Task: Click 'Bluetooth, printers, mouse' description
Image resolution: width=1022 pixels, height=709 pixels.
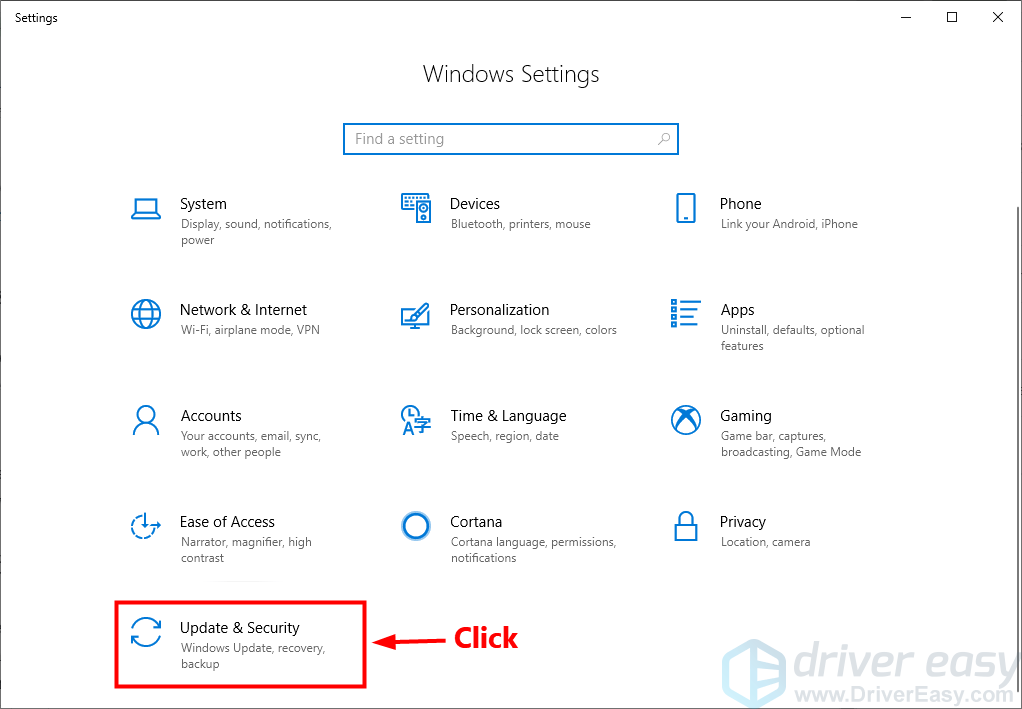Action: coord(520,224)
